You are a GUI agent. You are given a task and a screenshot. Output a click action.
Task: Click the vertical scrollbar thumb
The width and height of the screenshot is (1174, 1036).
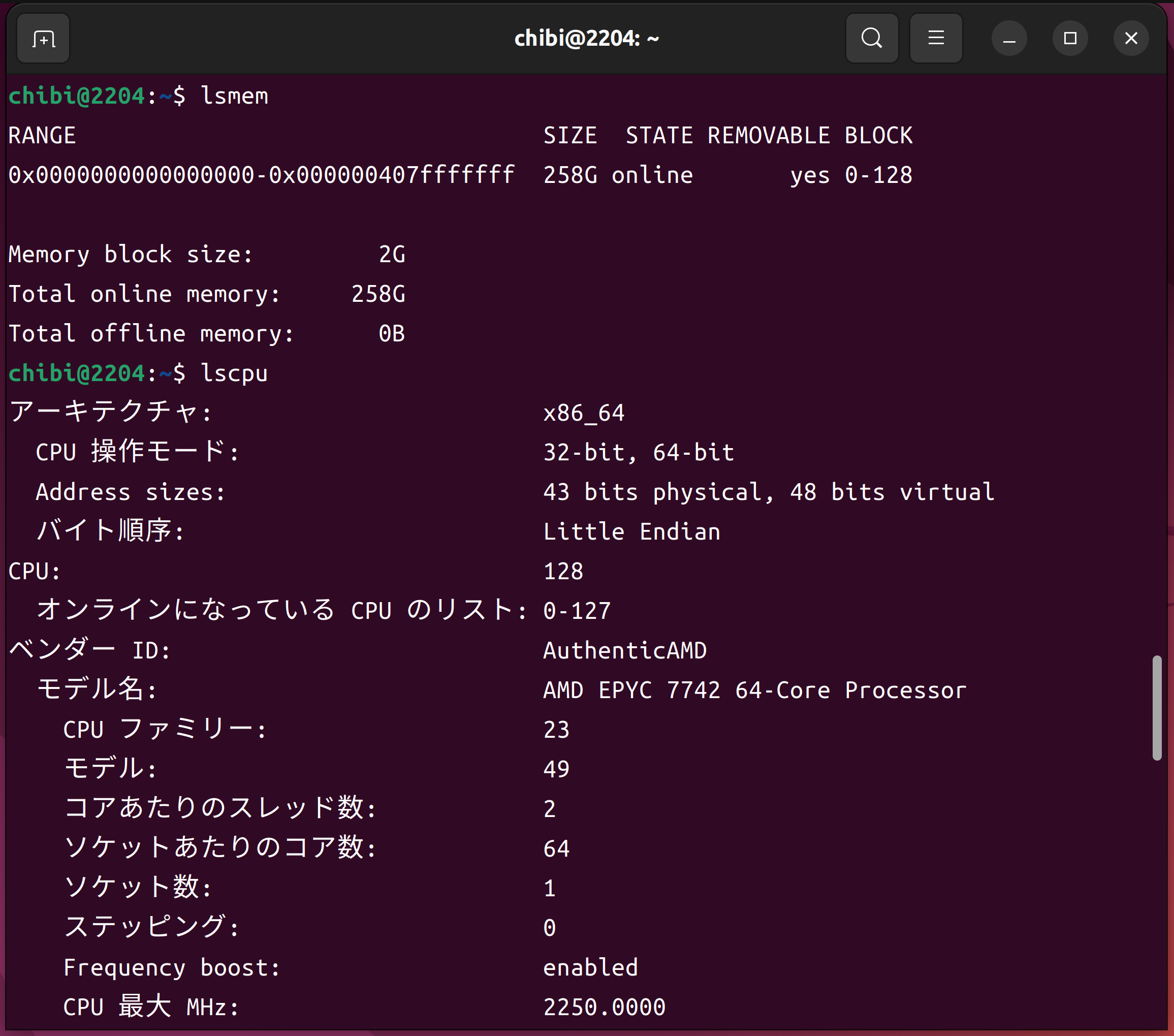[1157, 707]
